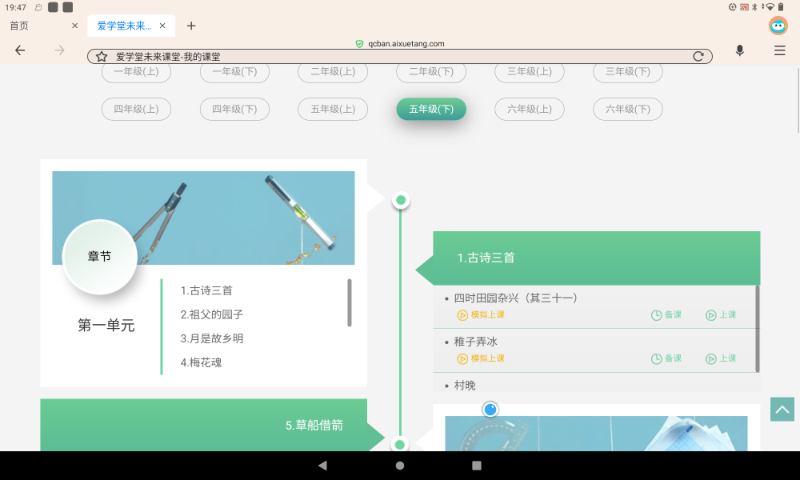The image size is (800, 480).
Task: Open a new browser tab with plus
Action: tap(191, 26)
